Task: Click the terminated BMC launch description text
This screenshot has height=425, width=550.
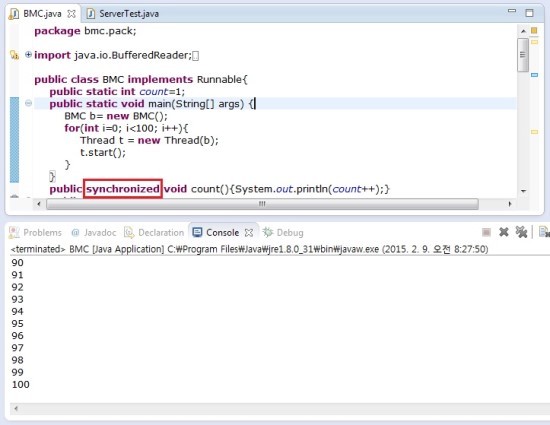Action: click(249, 249)
